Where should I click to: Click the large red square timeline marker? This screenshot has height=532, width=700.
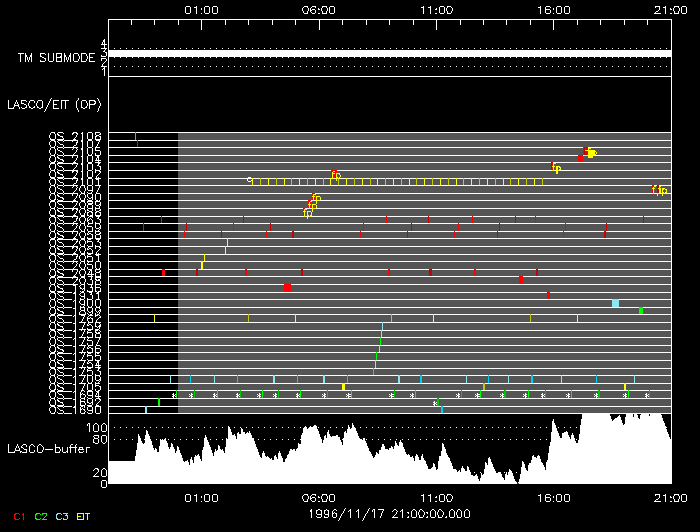click(287, 287)
